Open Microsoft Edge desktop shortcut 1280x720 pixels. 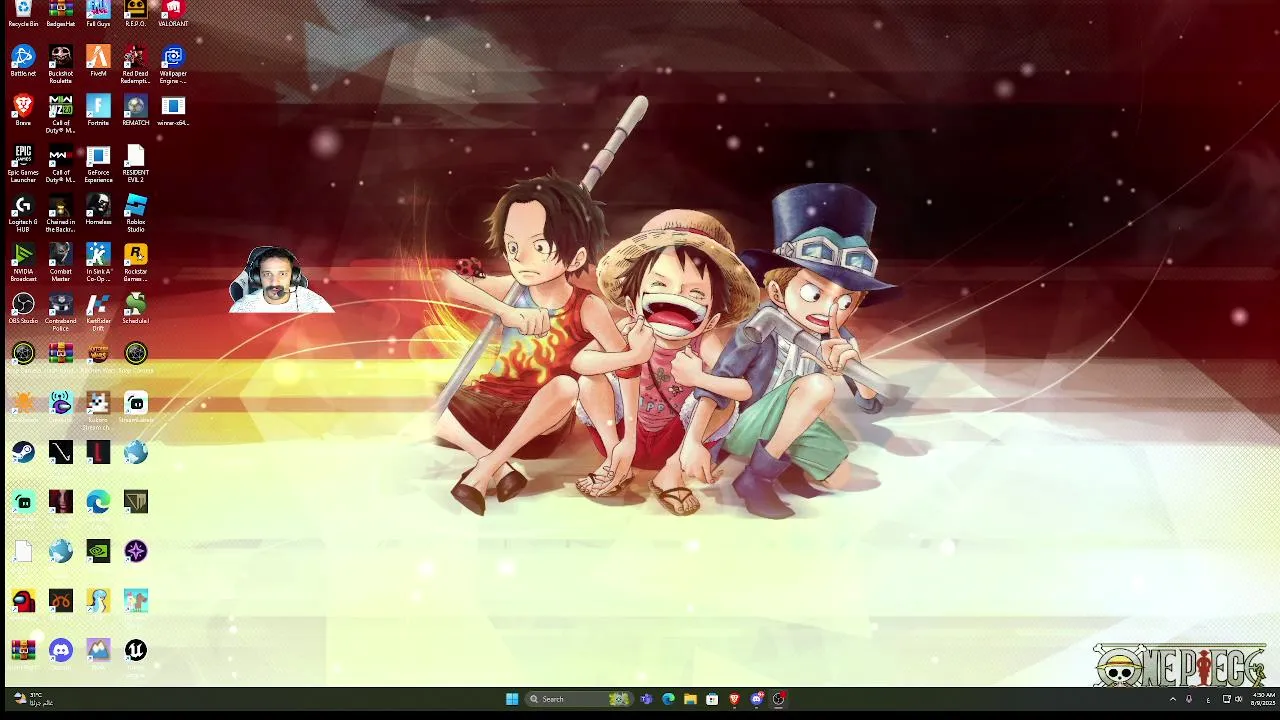98,501
